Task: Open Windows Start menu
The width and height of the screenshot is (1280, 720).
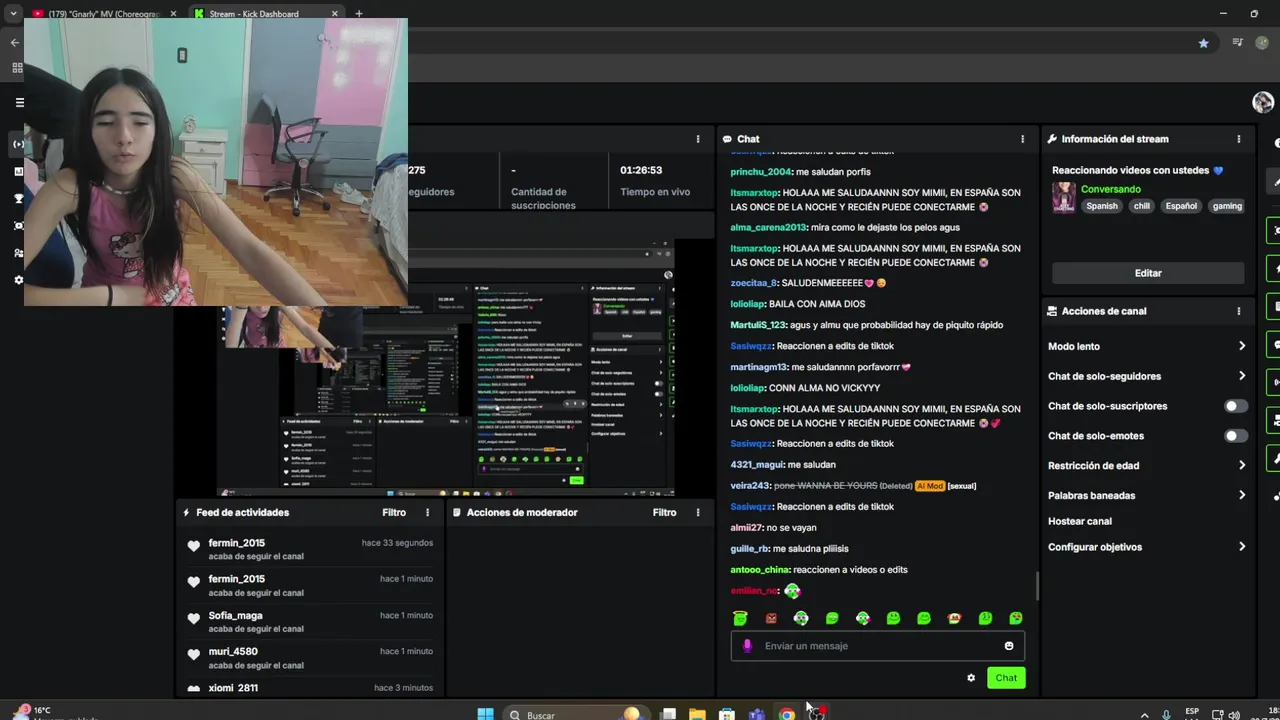Action: pyautogui.click(x=485, y=714)
